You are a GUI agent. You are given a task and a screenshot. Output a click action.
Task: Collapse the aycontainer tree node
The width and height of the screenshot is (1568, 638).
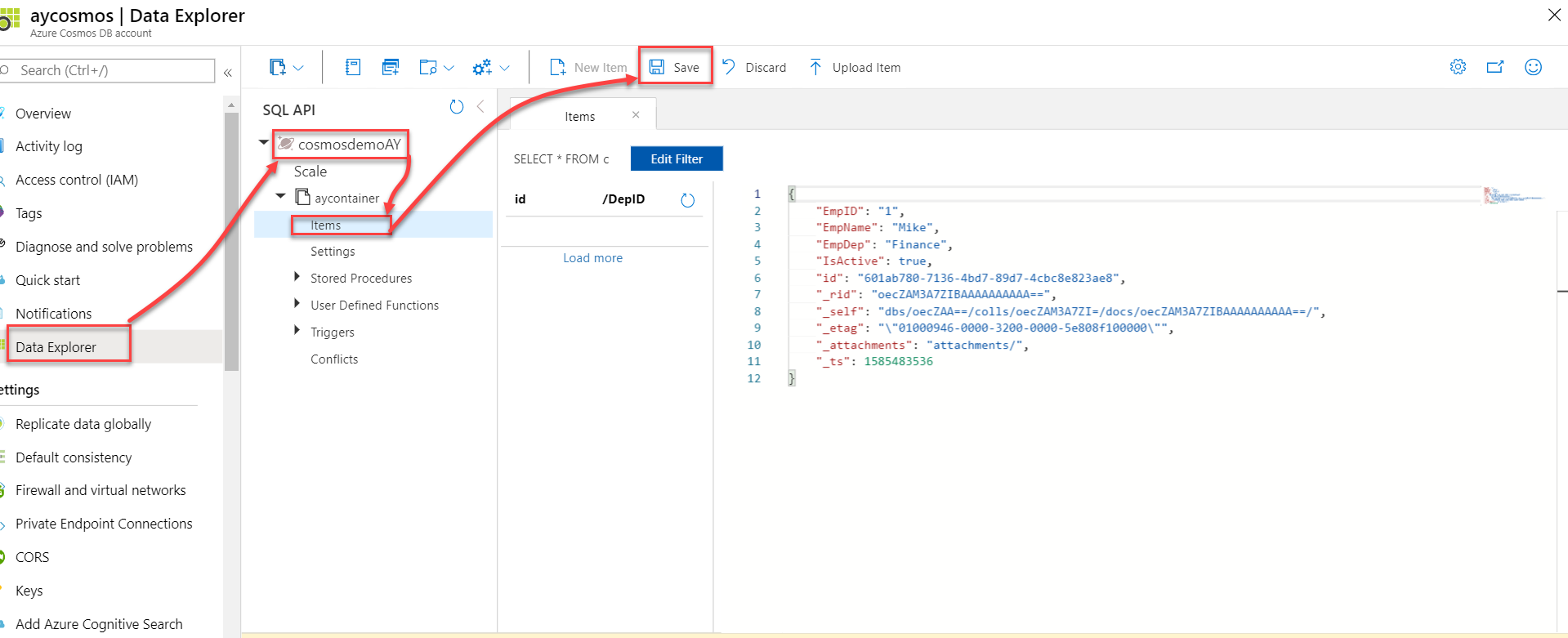point(281,196)
